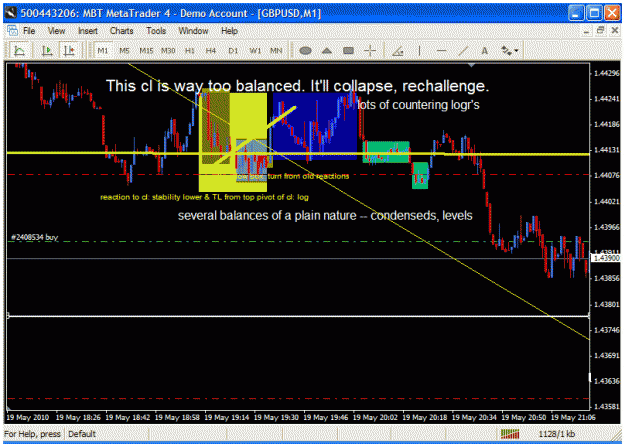The image size is (625, 444).
Task: Select the 'lots of countering logr's' text
Action: (x=418, y=105)
